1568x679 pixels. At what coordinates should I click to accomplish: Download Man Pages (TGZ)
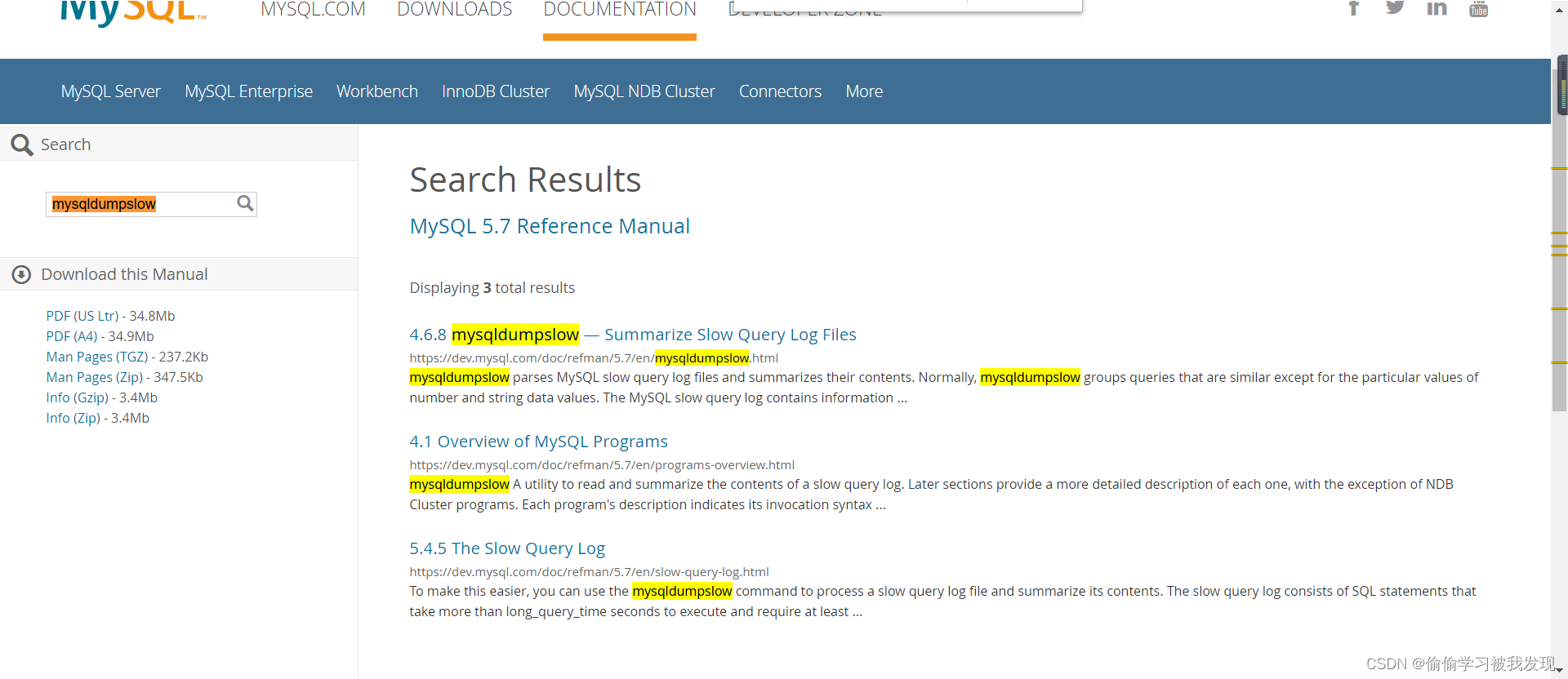[96, 357]
